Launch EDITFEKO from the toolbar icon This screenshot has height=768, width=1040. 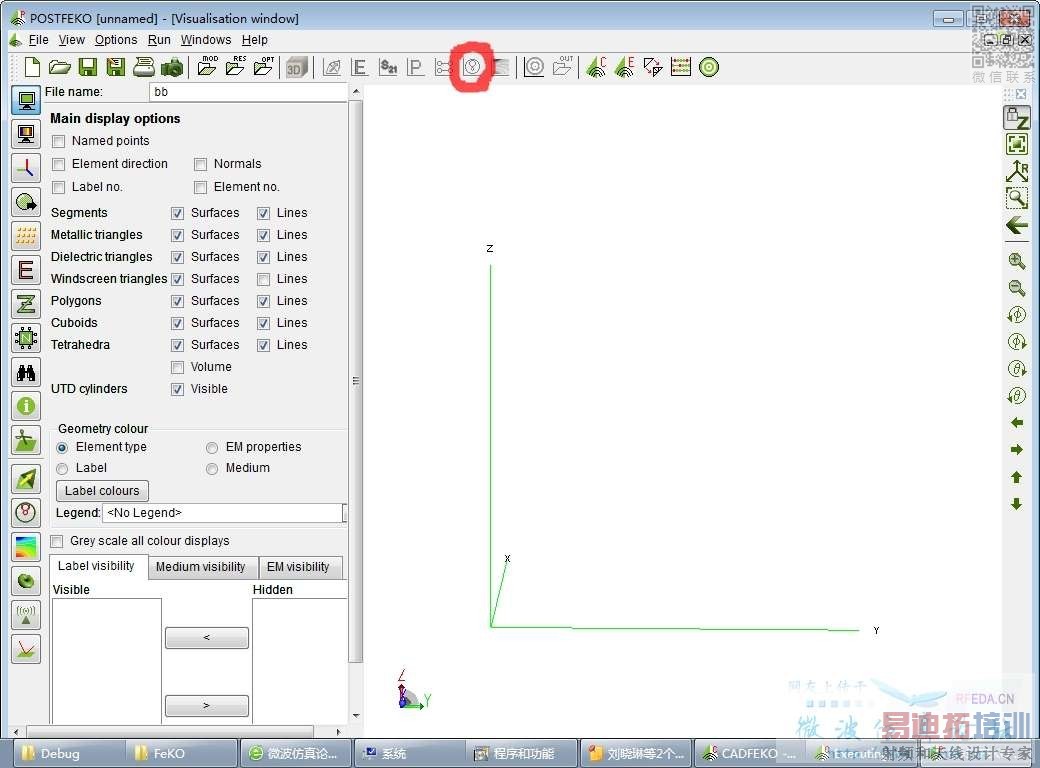[x=624, y=67]
